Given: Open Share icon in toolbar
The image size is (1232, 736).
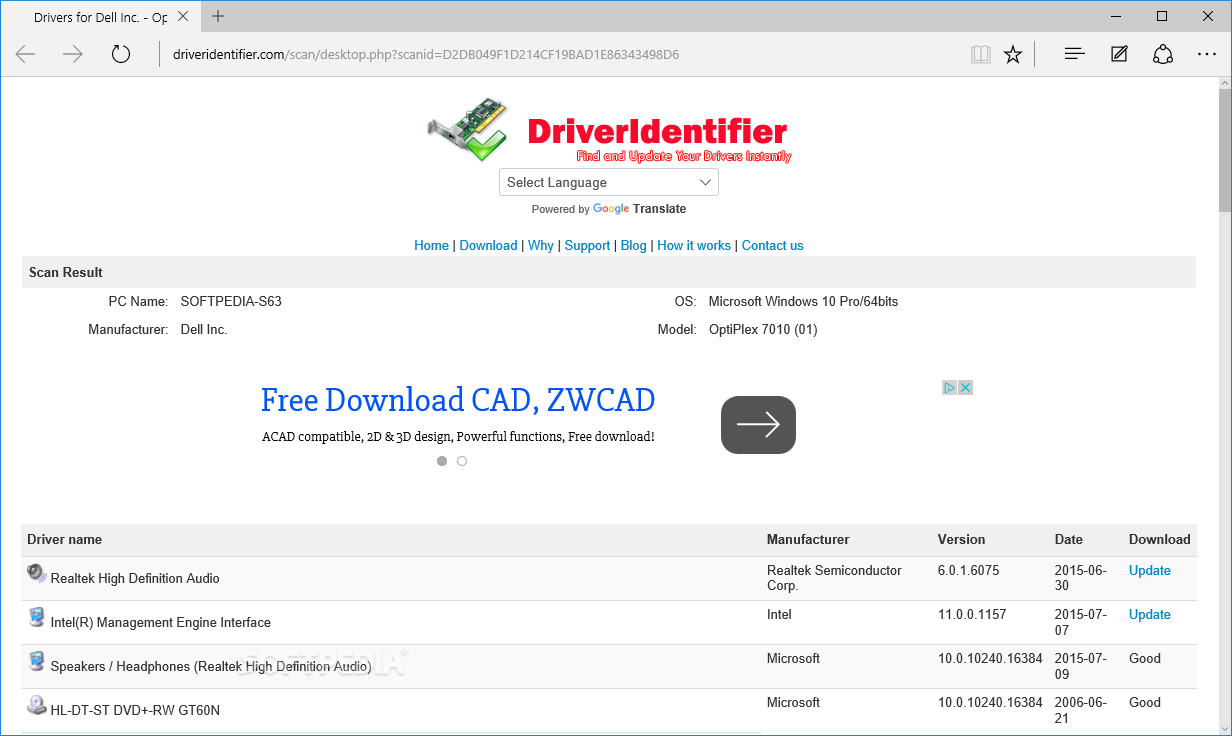Looking at the screenshot, I should (1163, 54).
